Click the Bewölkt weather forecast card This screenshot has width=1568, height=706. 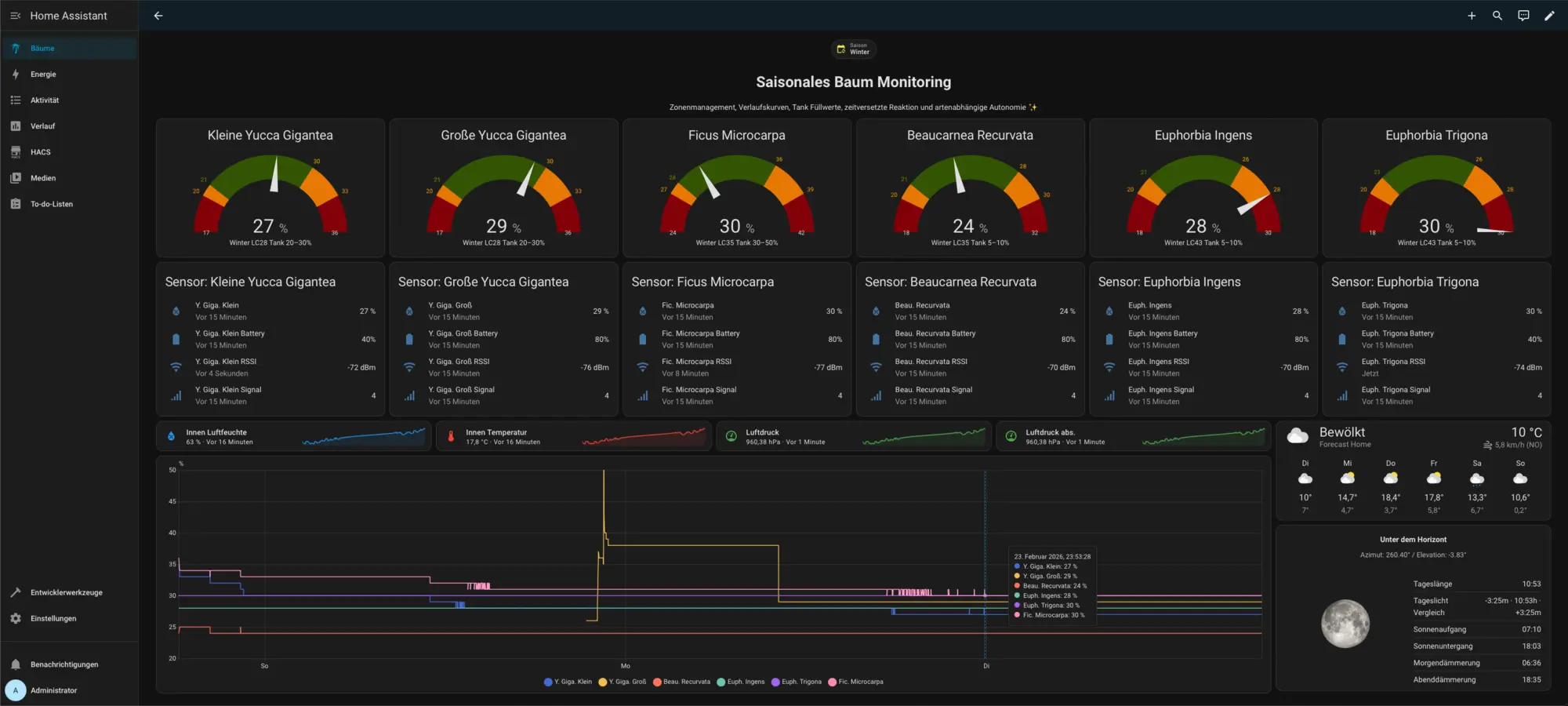click(1414, 471)
